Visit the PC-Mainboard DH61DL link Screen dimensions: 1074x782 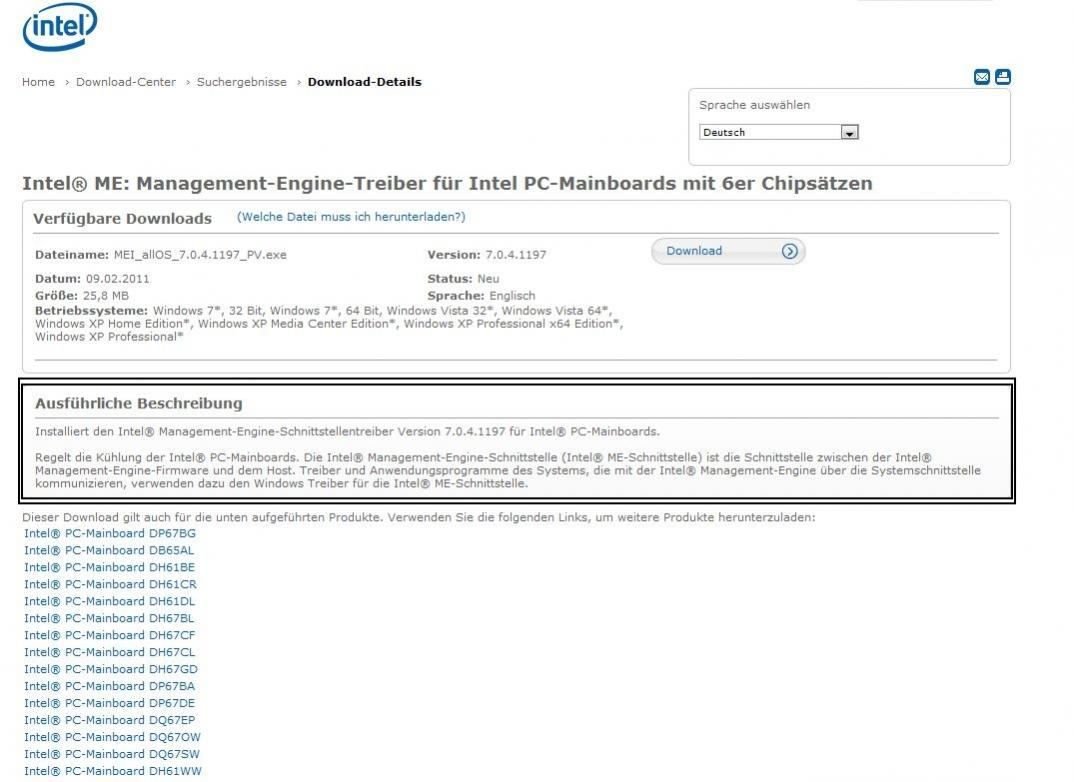tap(110, 601)
